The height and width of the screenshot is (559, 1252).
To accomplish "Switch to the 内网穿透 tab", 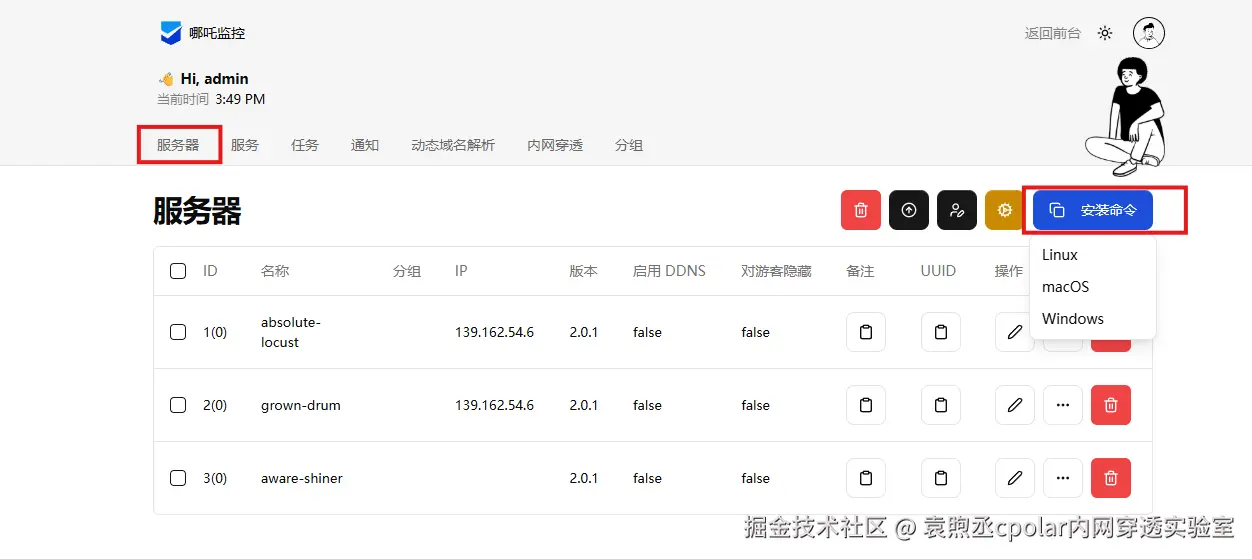I will [555, 145].
